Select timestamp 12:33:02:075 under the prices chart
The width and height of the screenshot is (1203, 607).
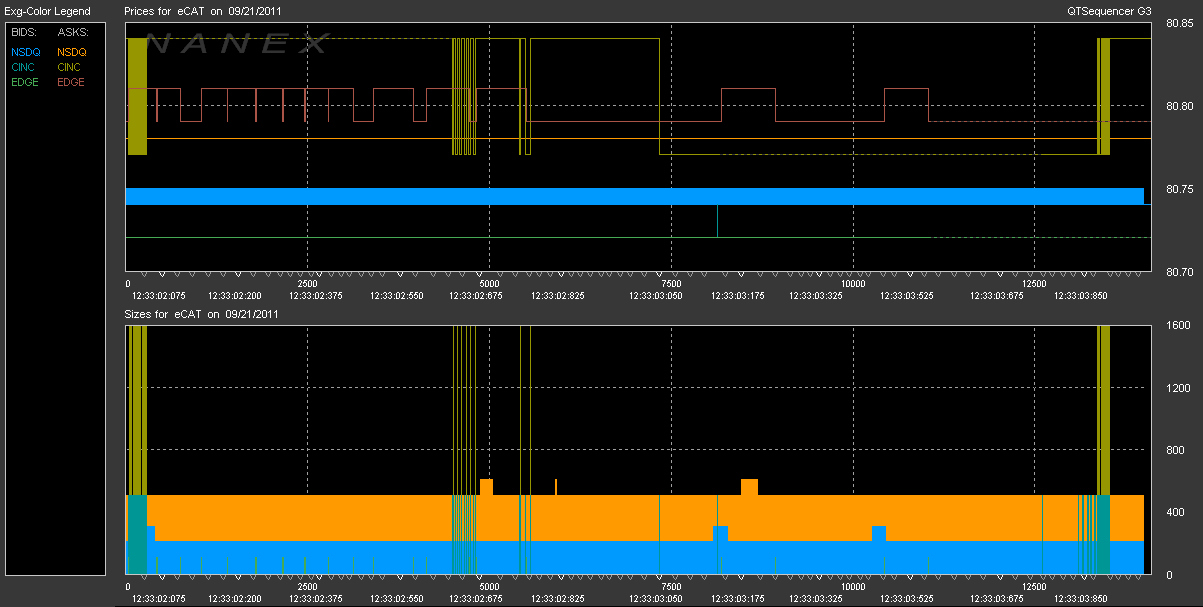pos(158,296)
